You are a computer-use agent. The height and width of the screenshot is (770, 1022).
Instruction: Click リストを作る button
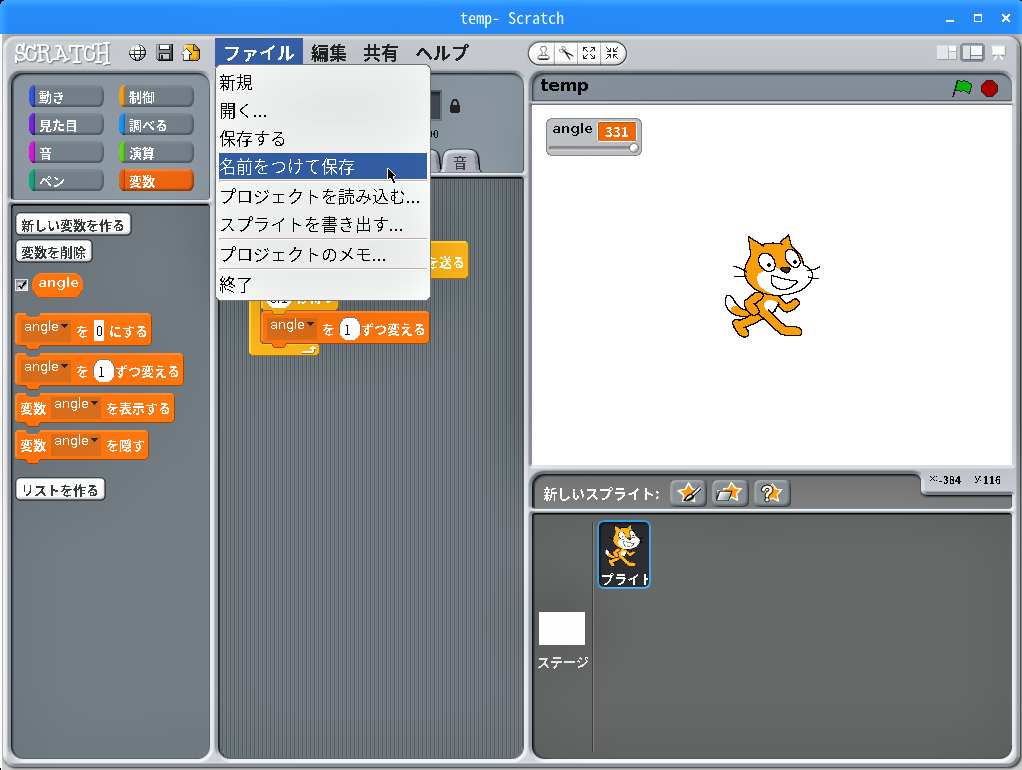[60, 490]
